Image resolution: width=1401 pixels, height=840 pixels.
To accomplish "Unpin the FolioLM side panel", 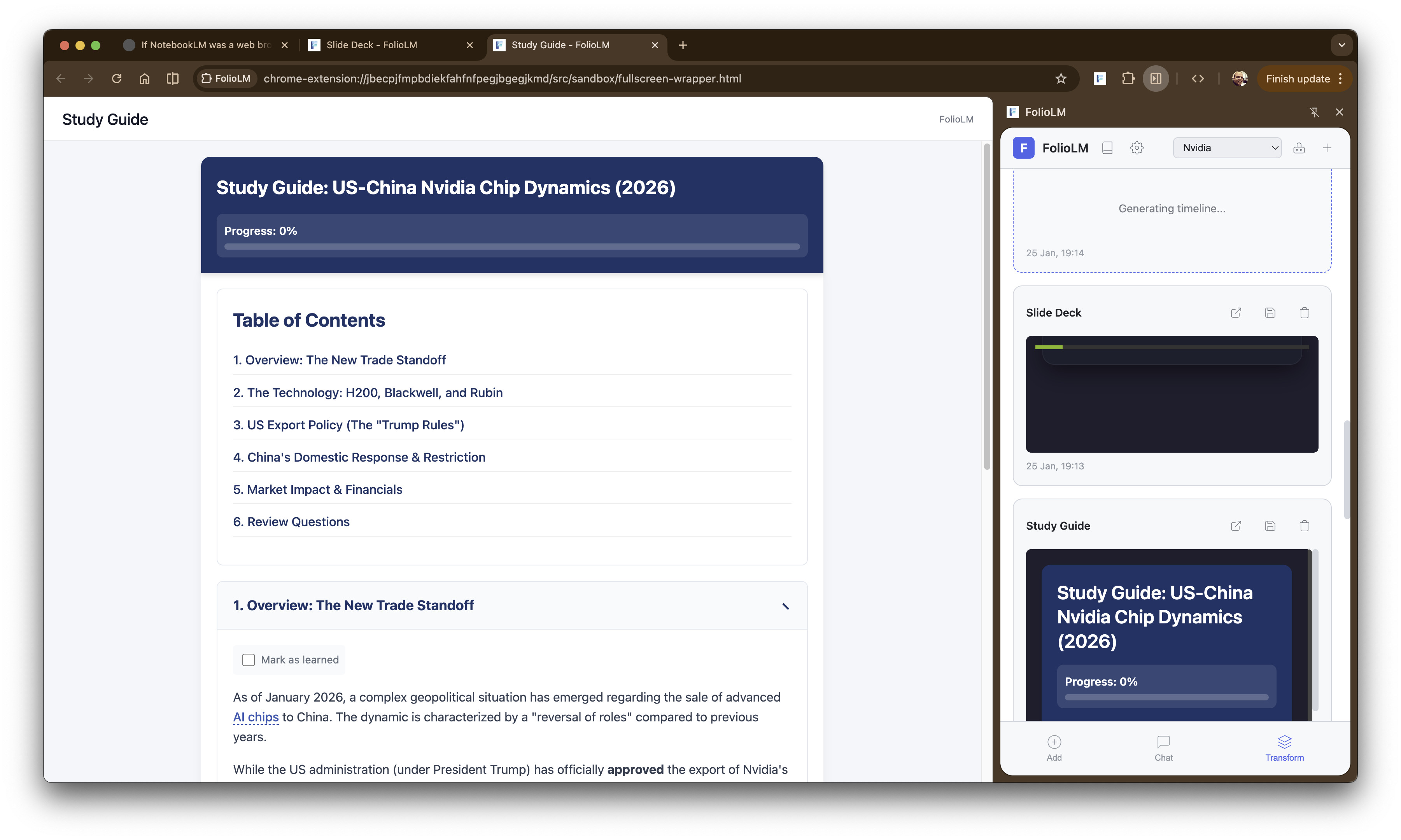I will (x=1314, y=112).
